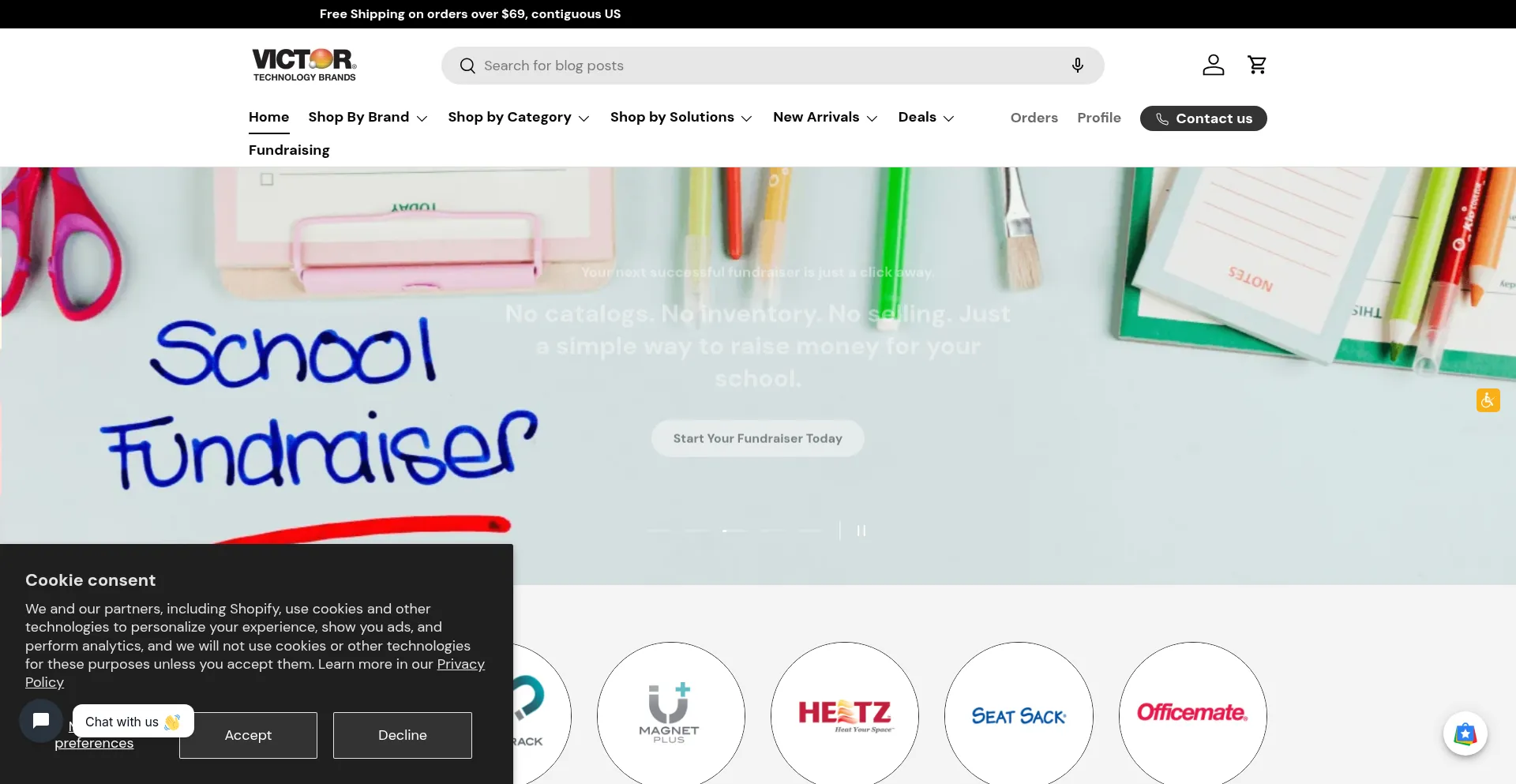
Task: Open the Orders link
Action: coord(1034,118)
